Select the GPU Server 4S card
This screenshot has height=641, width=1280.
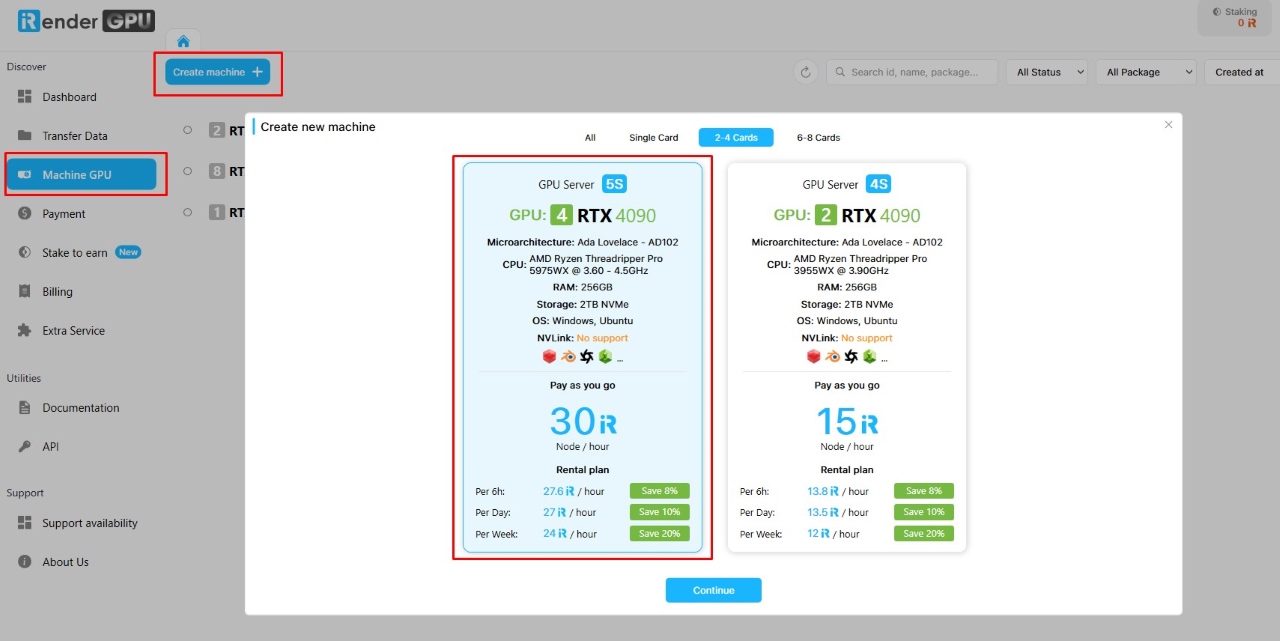click(x=846, y=357)
